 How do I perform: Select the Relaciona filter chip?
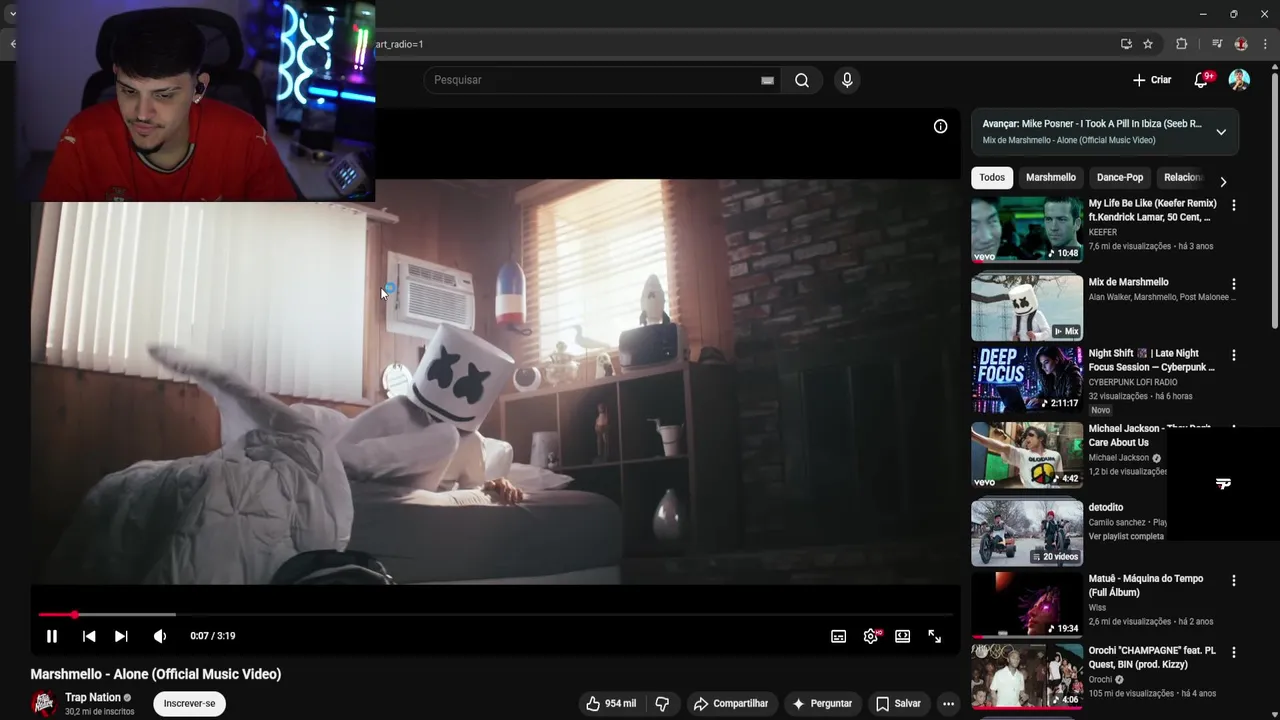point(1183,177)
